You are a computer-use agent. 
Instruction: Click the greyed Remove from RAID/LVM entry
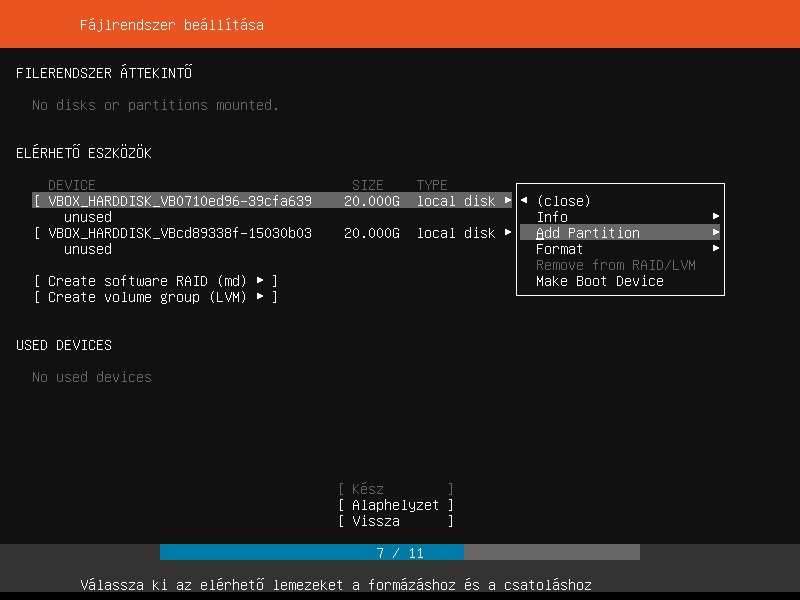(x=615, y=265)
